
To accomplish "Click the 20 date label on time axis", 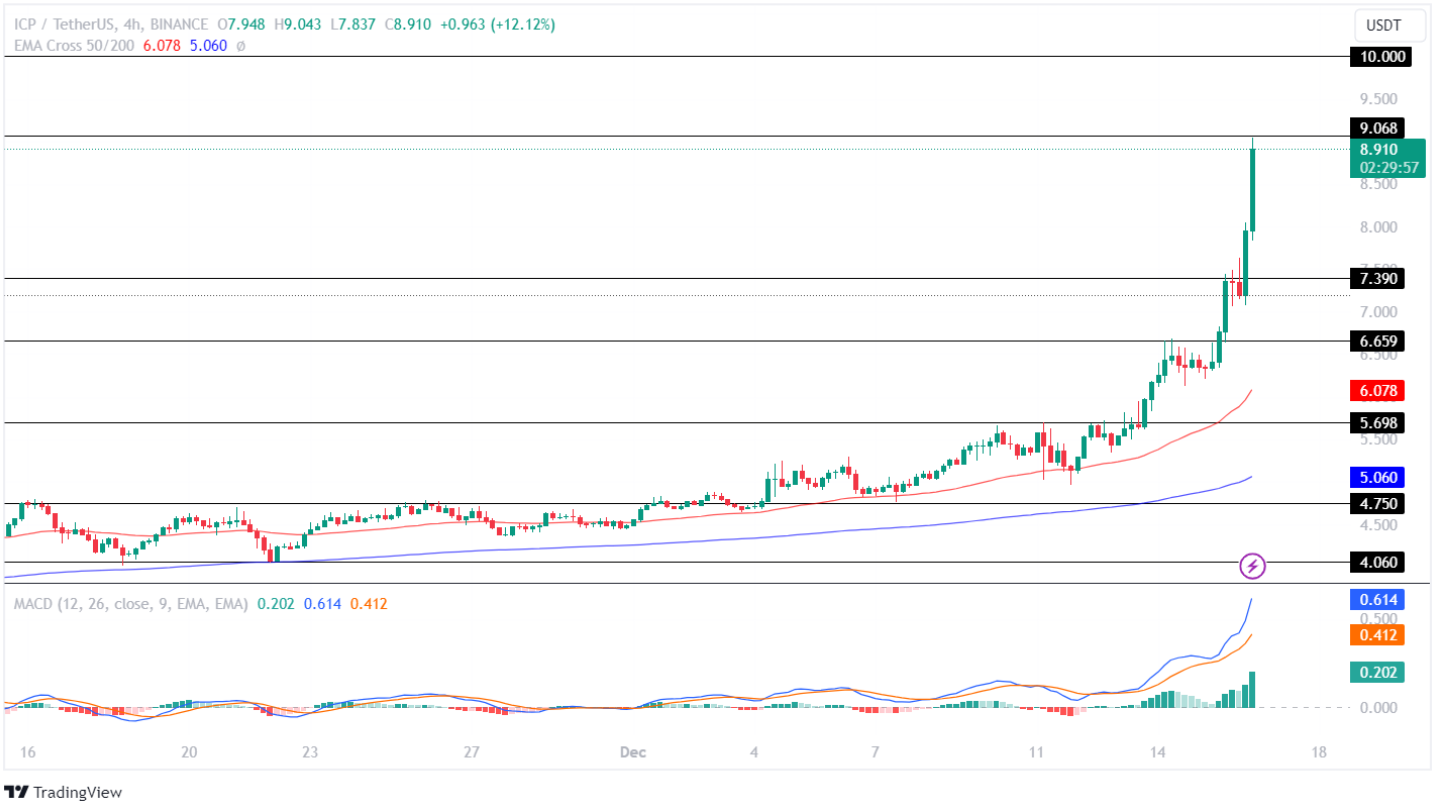I will 189,753.
